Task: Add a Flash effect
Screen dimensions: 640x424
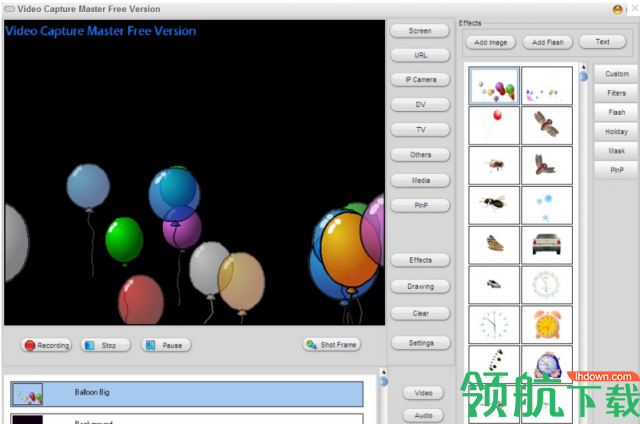Action: coord(547,42)
